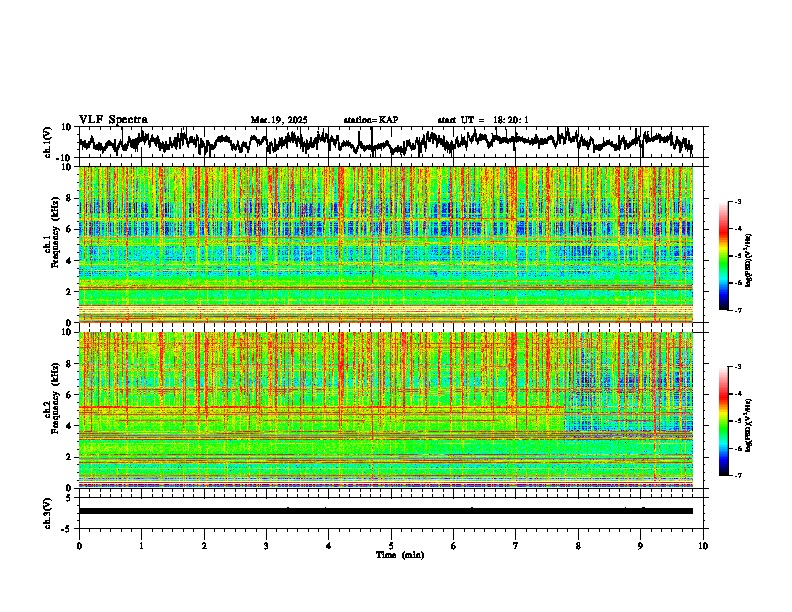Click time axis tick label "3"

[x=266, y=546]
